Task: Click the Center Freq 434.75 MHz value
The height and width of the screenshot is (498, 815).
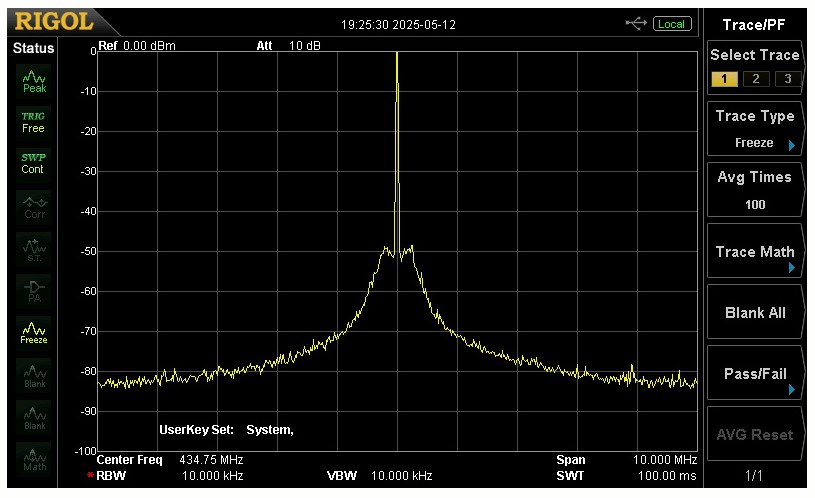Action: tap(211, 460)
